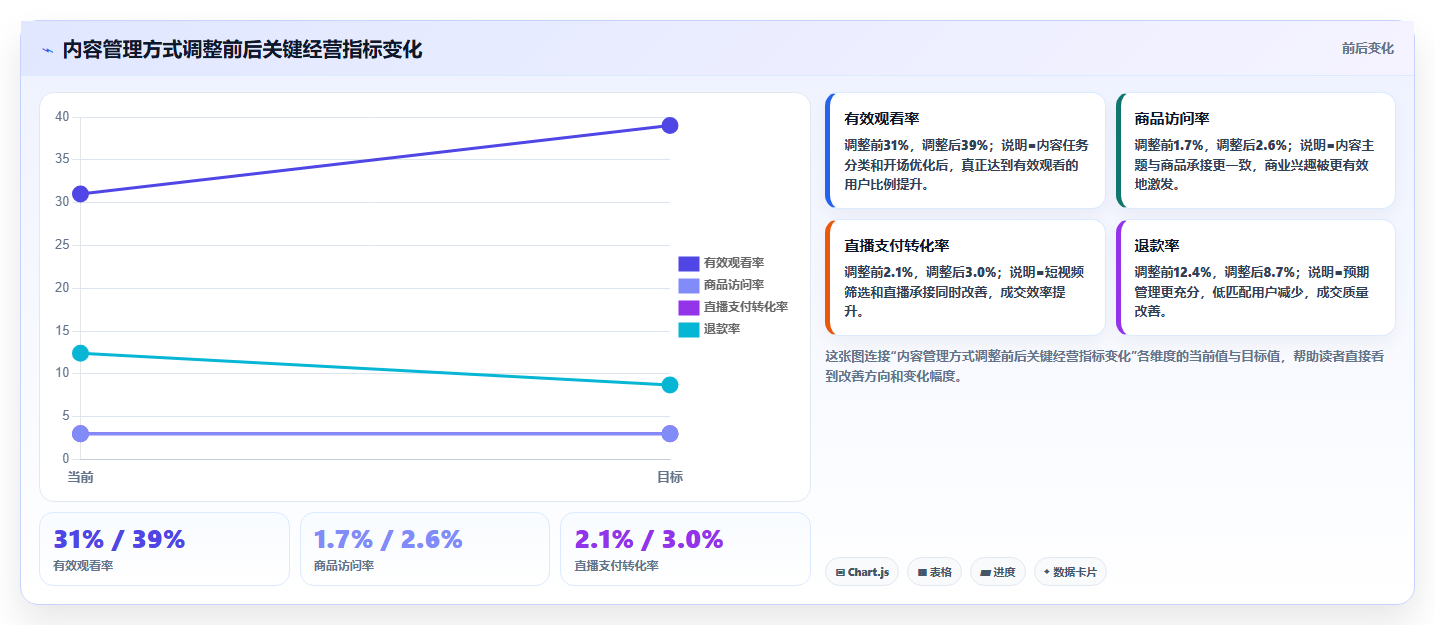Screen dimensions: 1435x625
Task: Open the 商品访问率 explanation card
Action: 1255,150
